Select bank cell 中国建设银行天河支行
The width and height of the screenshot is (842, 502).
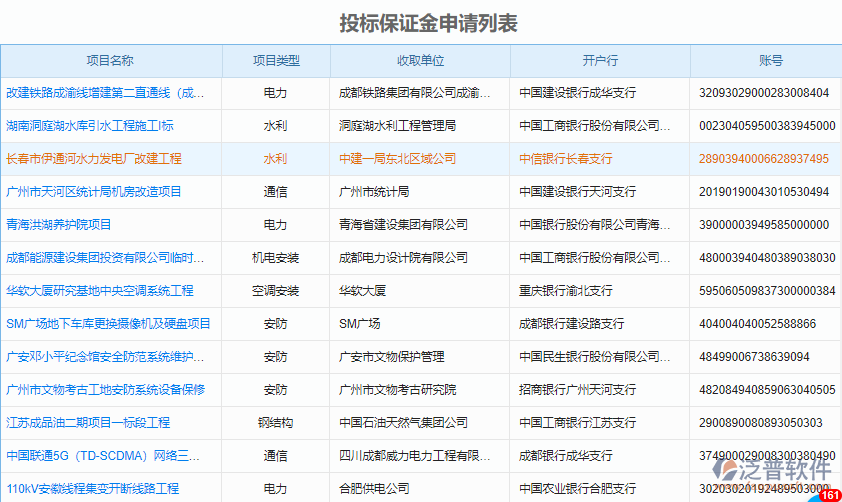click(x=577, y=192)
